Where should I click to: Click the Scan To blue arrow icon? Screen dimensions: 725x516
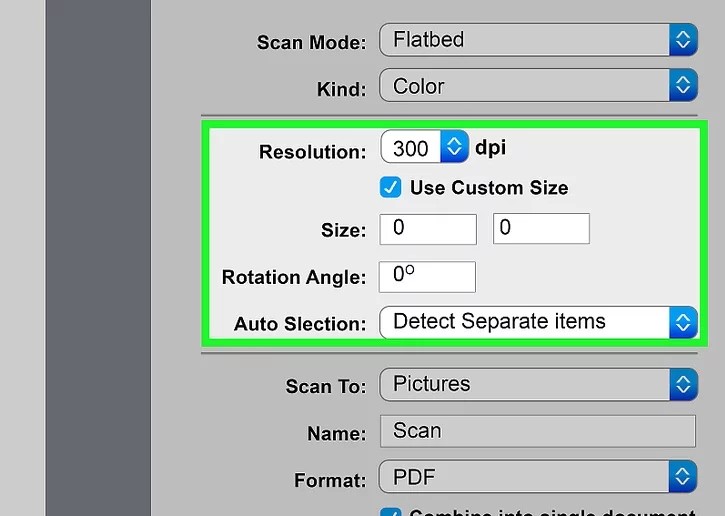[683, 384]
